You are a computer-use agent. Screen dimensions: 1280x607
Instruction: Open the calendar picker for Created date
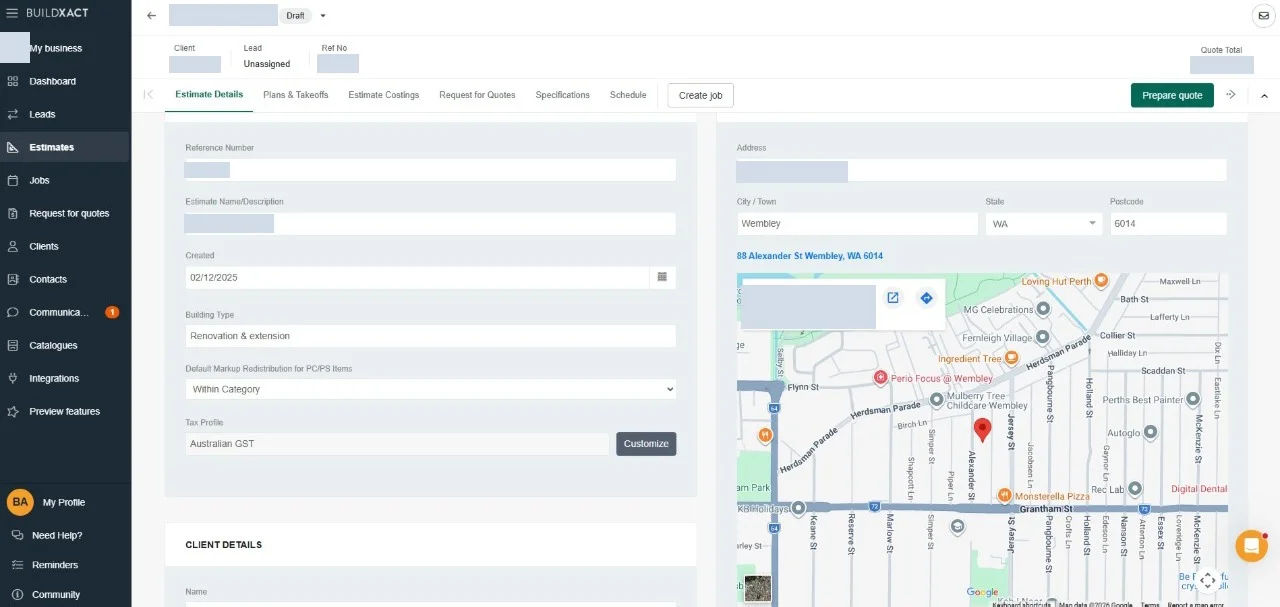tap(662, 277)
